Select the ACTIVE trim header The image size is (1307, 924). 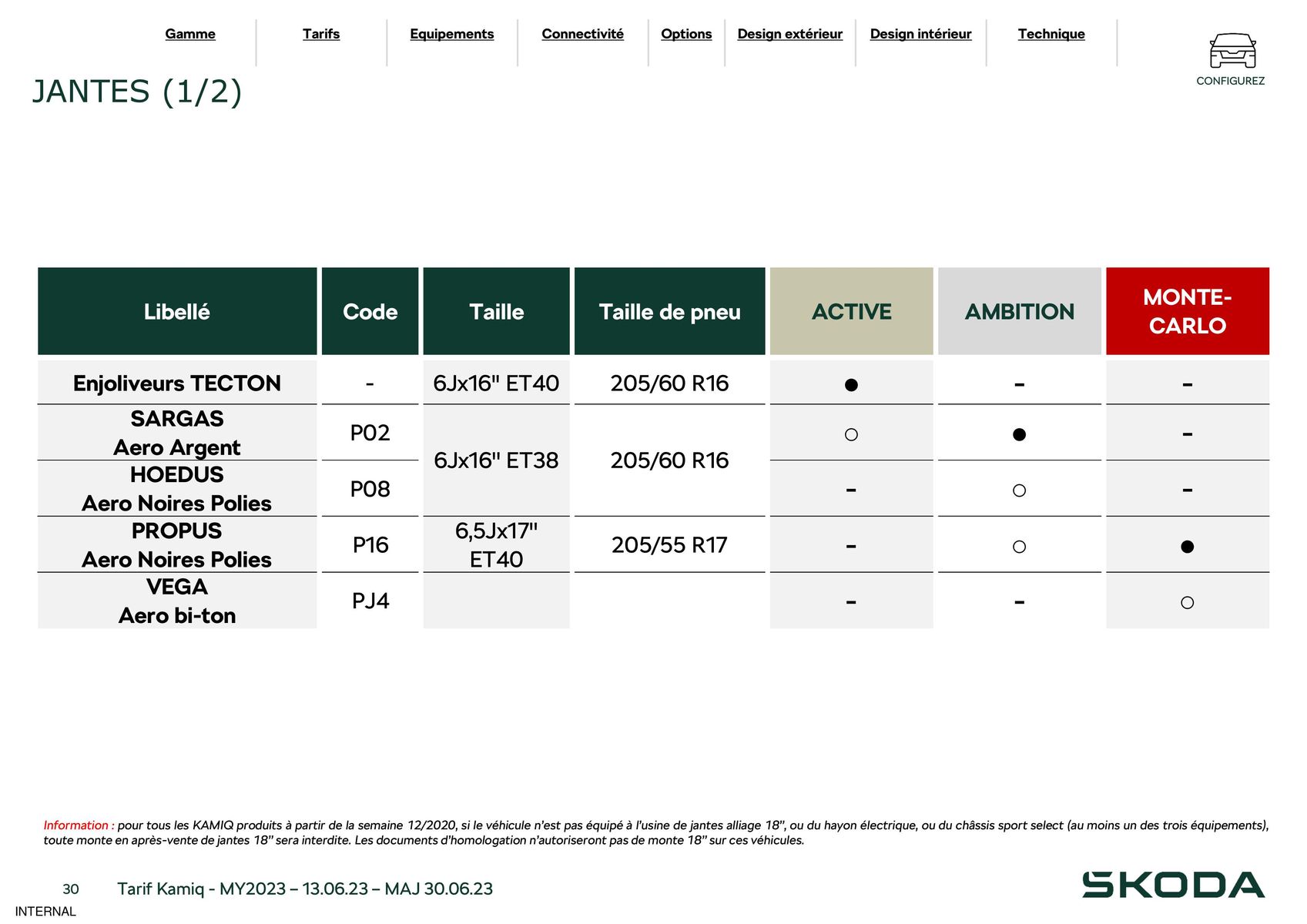(x=852, y=311)
